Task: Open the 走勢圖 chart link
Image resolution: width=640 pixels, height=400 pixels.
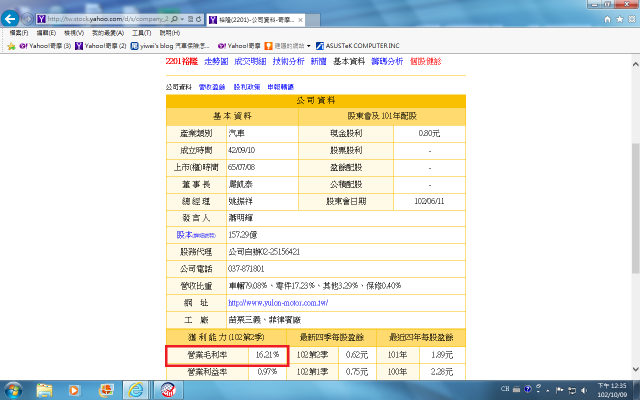Action: coord(216,62)
